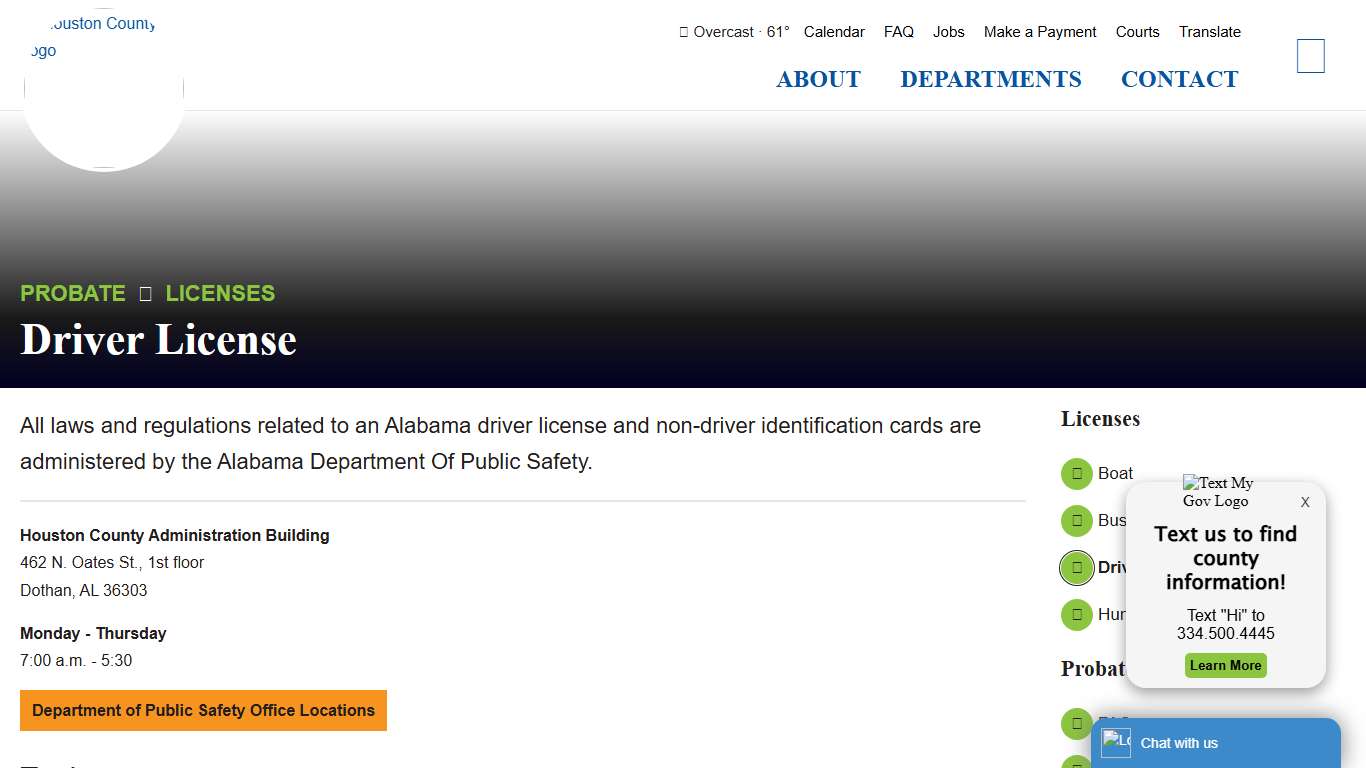
Task: Click the chat logo in Chat with us bar
Action: click(x=1115, y=743)
